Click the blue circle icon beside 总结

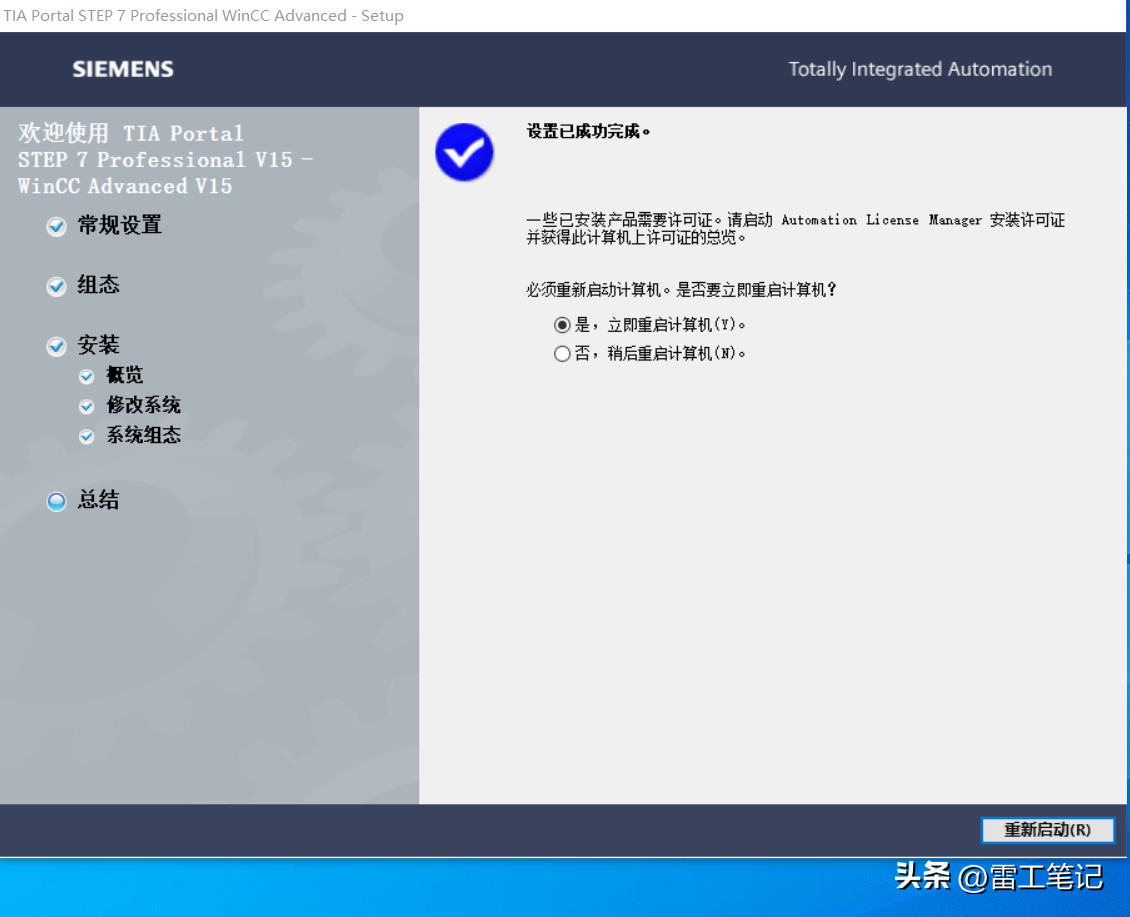point(57,501)
